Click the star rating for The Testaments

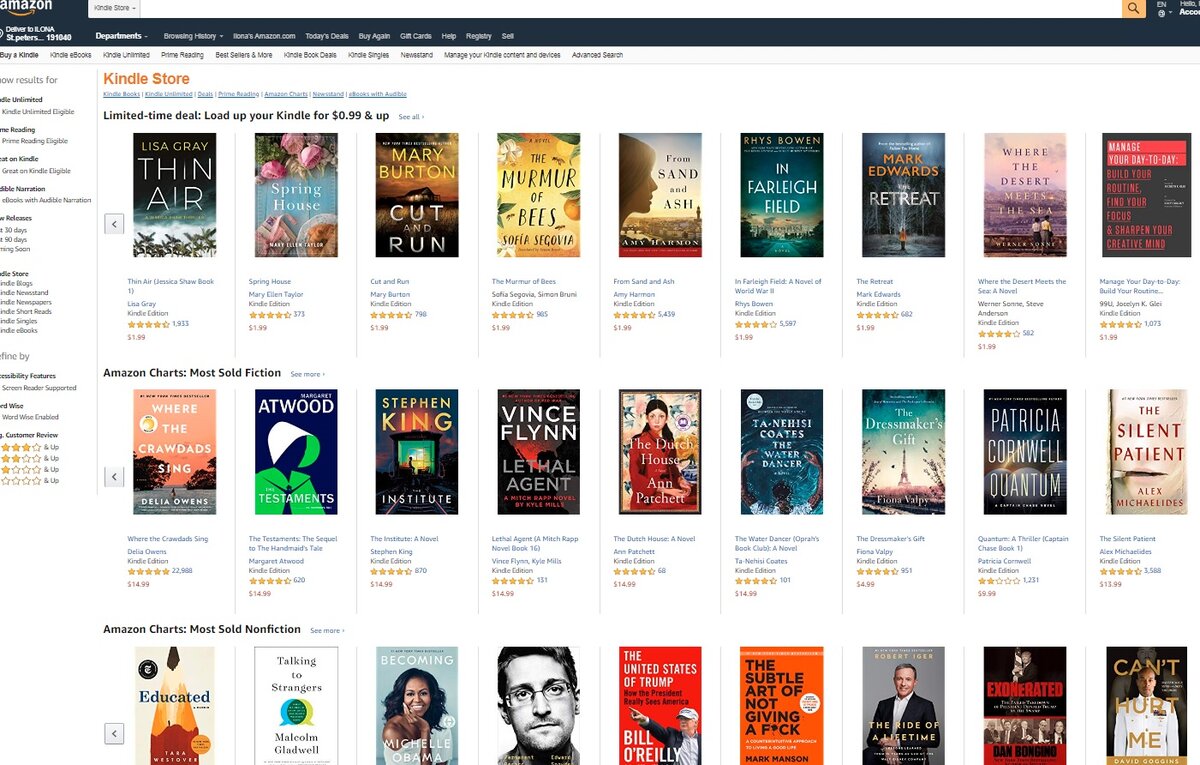tap(269, 581)
